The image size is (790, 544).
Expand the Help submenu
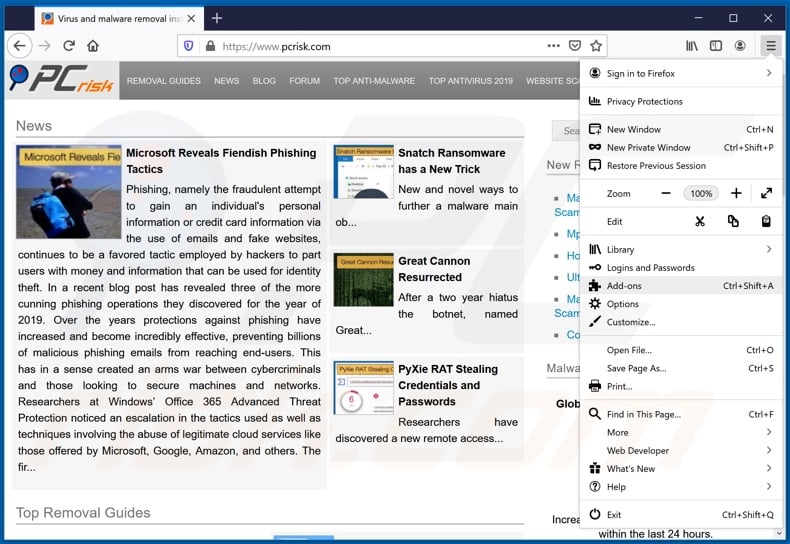click(x=681, y=487)
